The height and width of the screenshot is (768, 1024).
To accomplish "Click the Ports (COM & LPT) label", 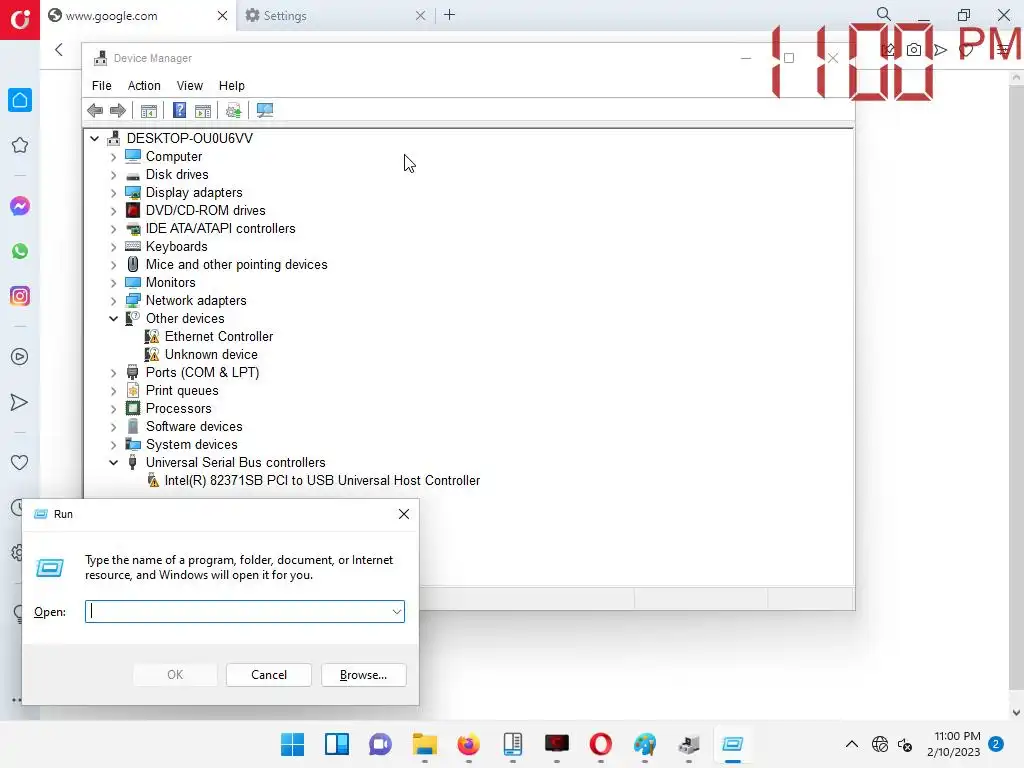I will coord(202,372).
